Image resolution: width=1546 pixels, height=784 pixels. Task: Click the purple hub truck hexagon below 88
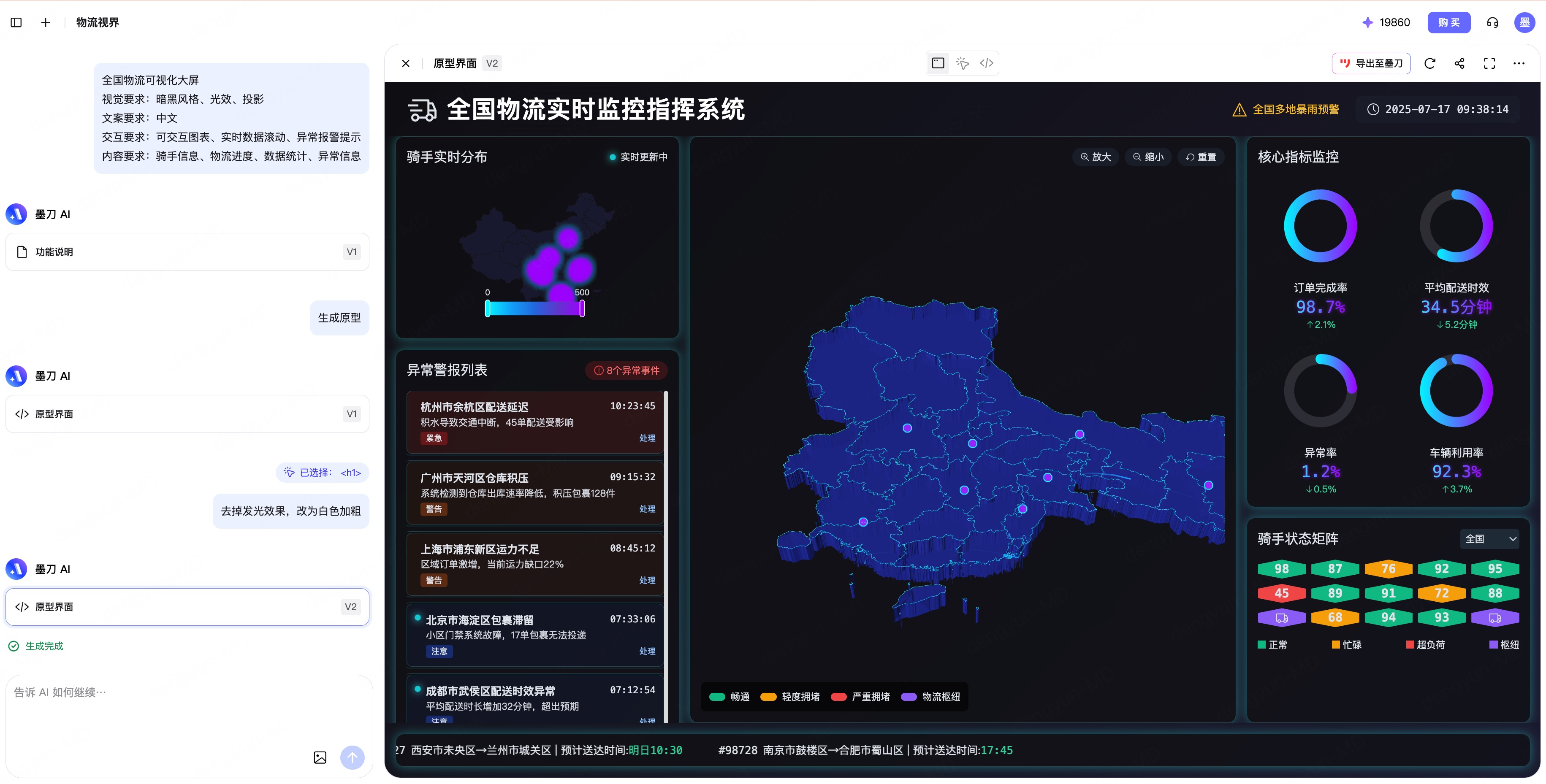(1495, 617)
